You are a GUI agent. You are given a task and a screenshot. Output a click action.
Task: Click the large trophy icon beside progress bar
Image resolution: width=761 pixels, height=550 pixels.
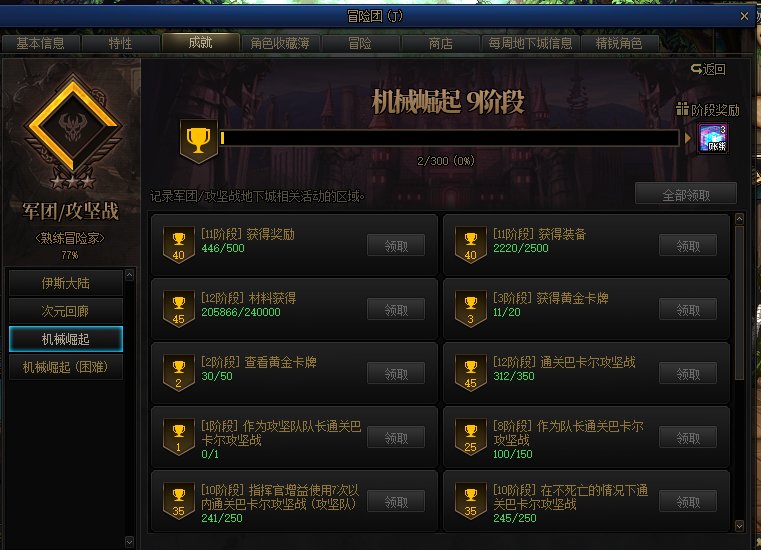[x=199, y=141]
